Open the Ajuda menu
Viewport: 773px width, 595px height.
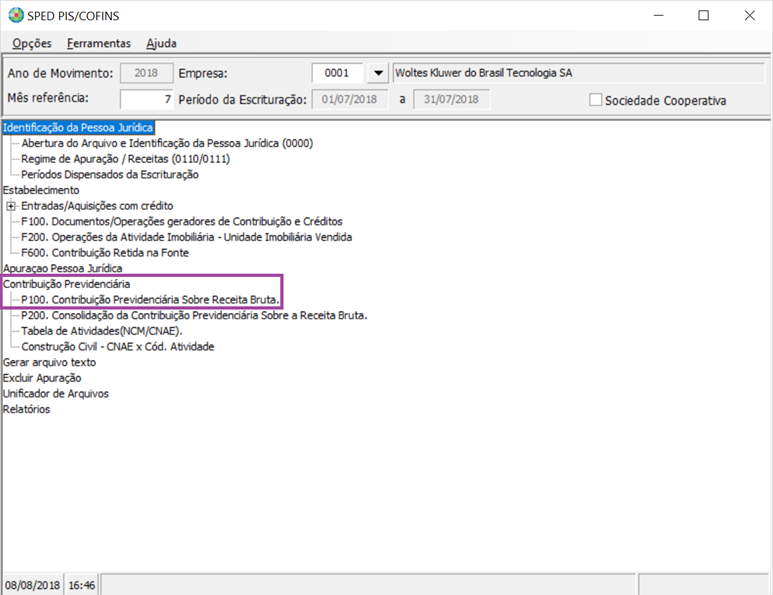[161, 43]
